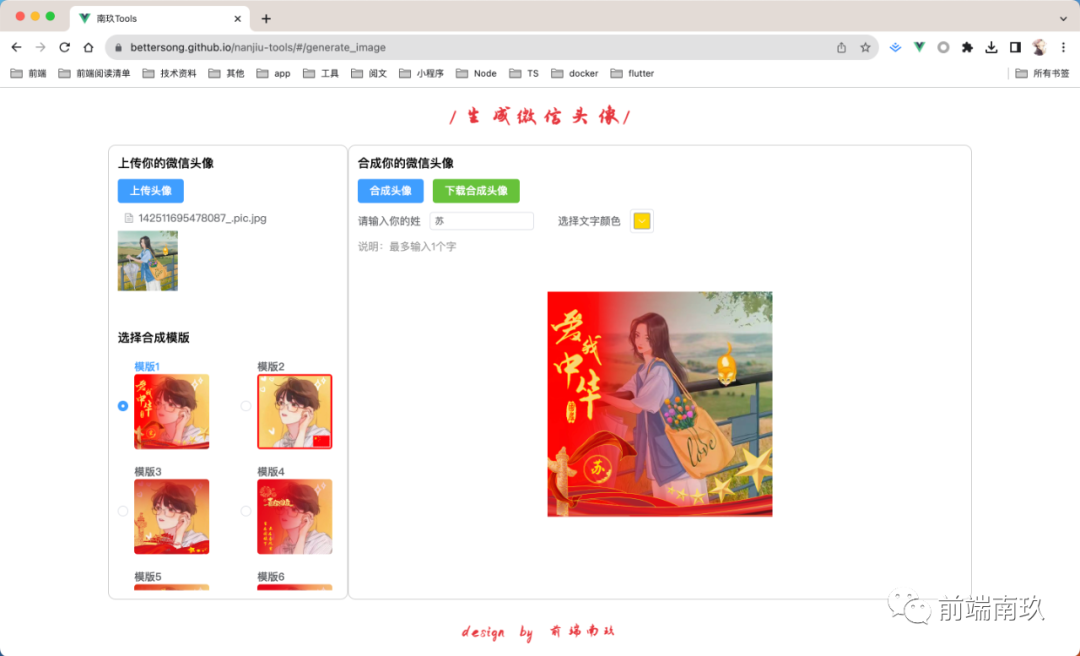The image size is (1080, 656).
Task: Open the flutter bookmarks folder
Action: 632,73
